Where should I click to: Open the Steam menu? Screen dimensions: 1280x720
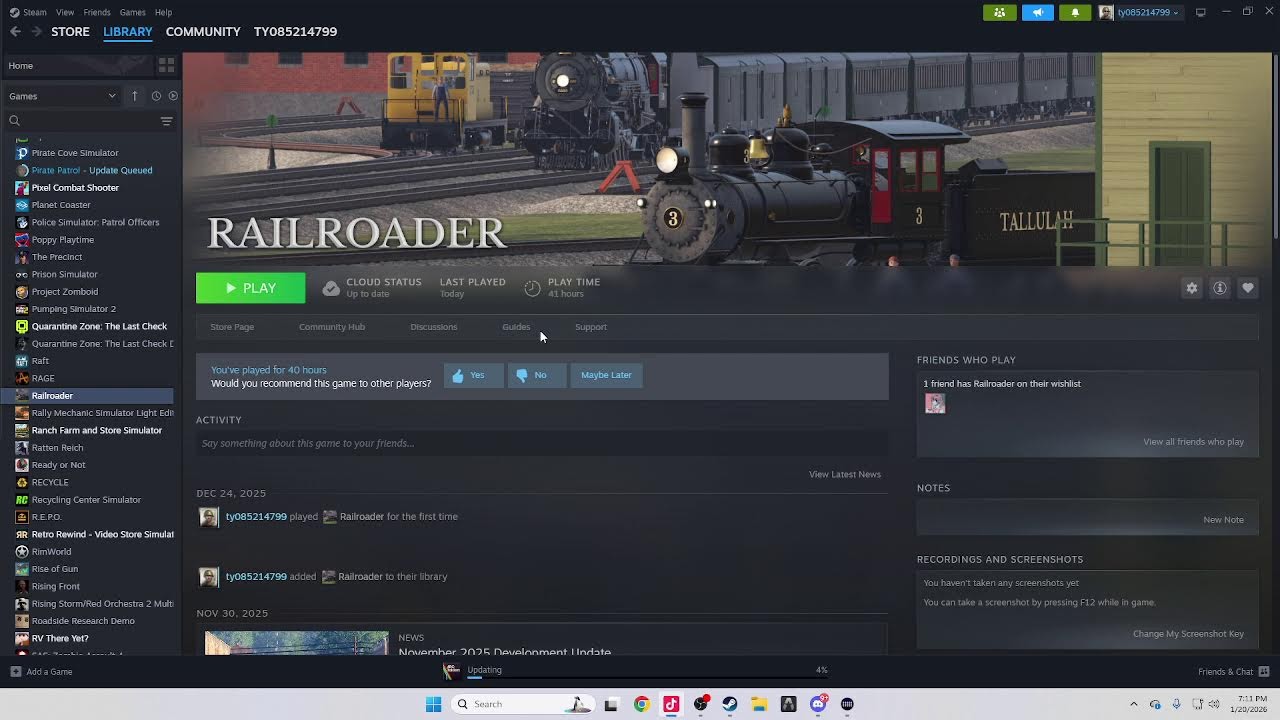click(29, 12)
